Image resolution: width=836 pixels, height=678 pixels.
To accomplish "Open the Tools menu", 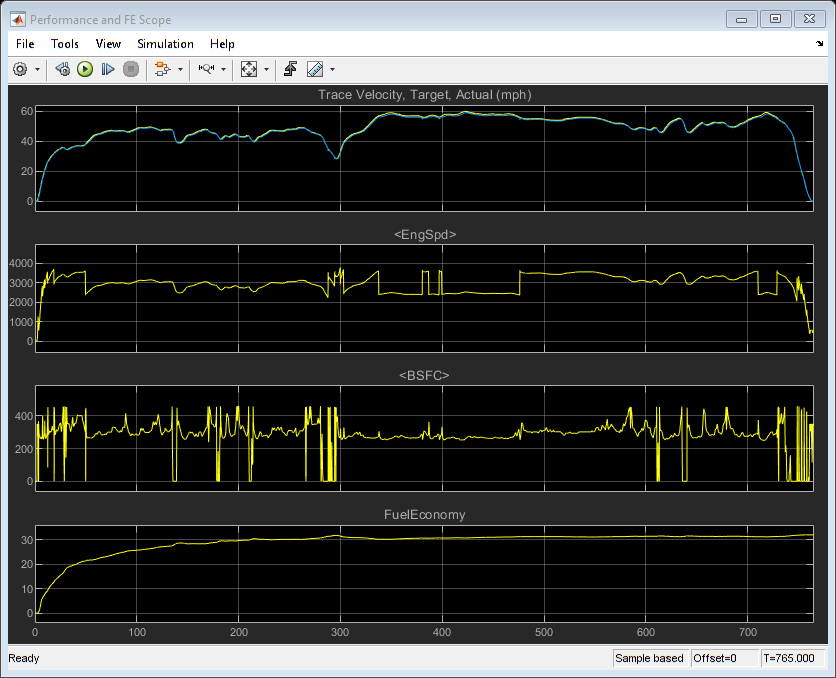I will click(65, 44).
